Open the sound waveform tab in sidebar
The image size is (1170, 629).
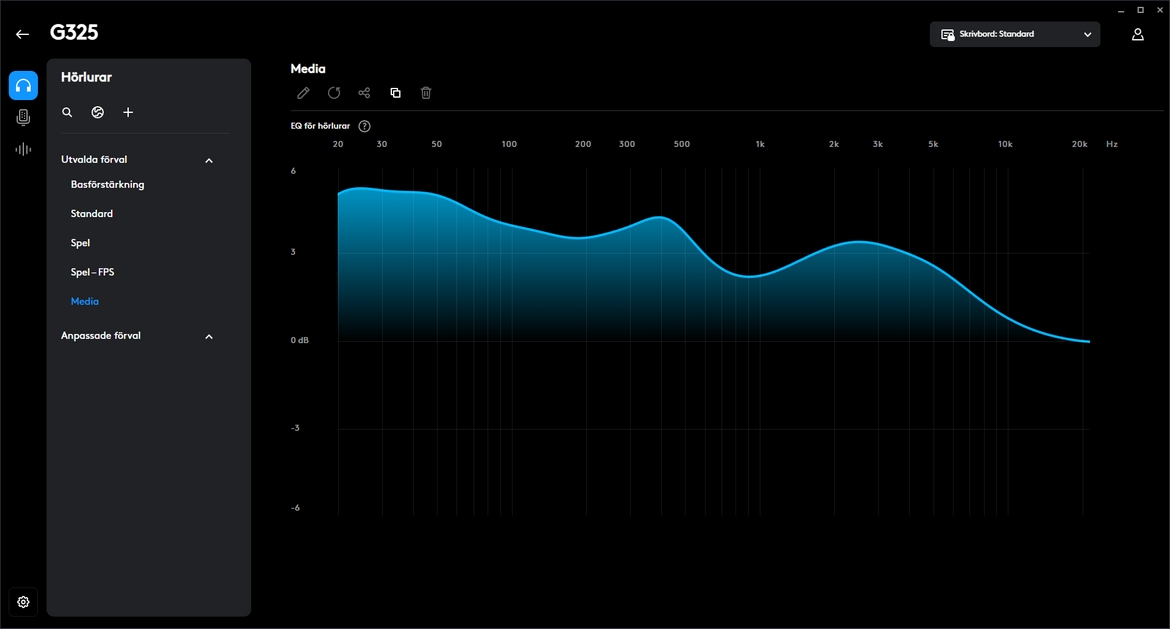click(23, 150)
